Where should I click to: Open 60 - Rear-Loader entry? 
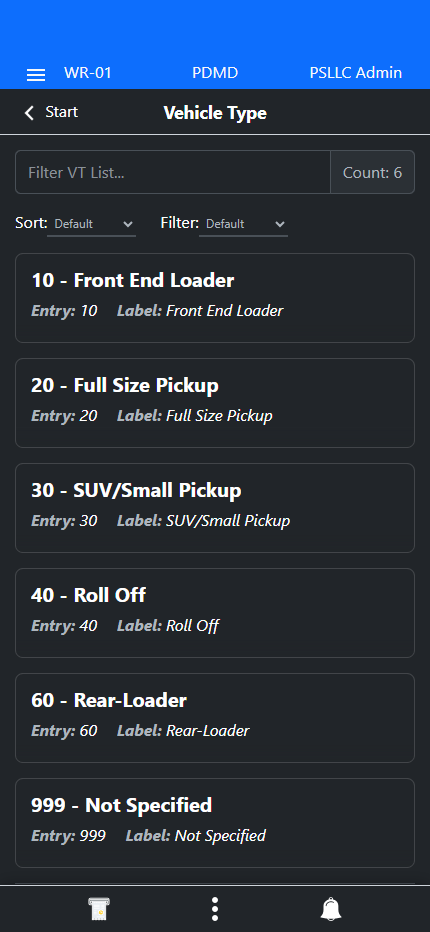click(x=215, y=718)
